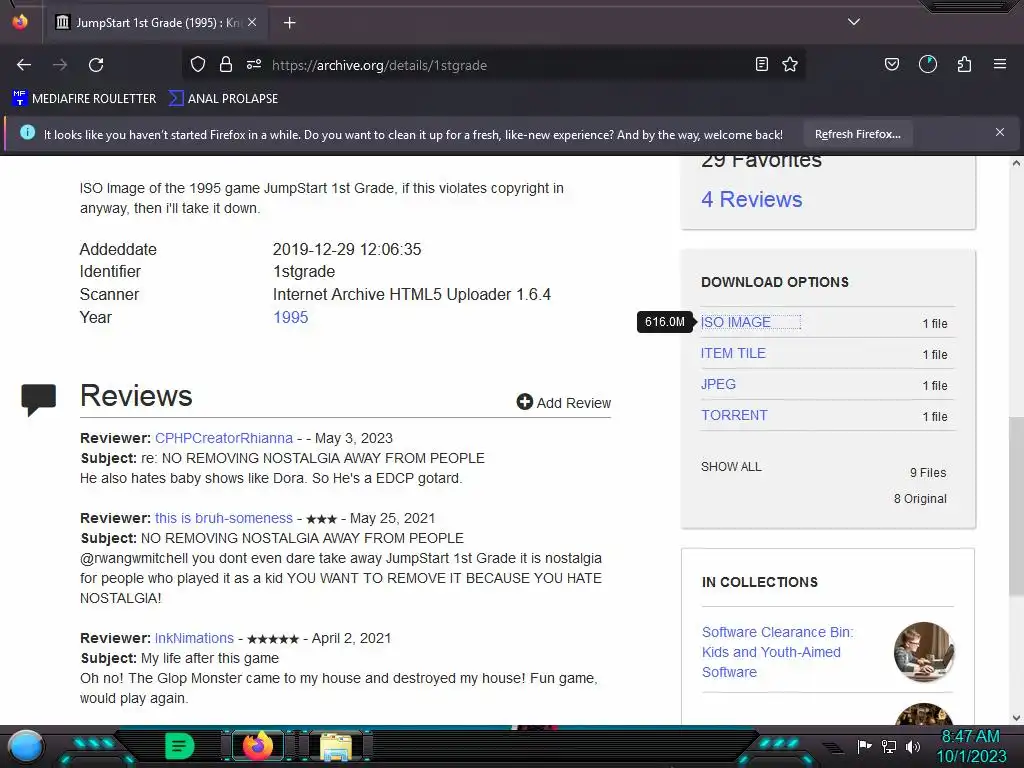1024x768 pixels.
Task: Click the taskbar clock showing 8:47 AM
Action: point(971,746)
